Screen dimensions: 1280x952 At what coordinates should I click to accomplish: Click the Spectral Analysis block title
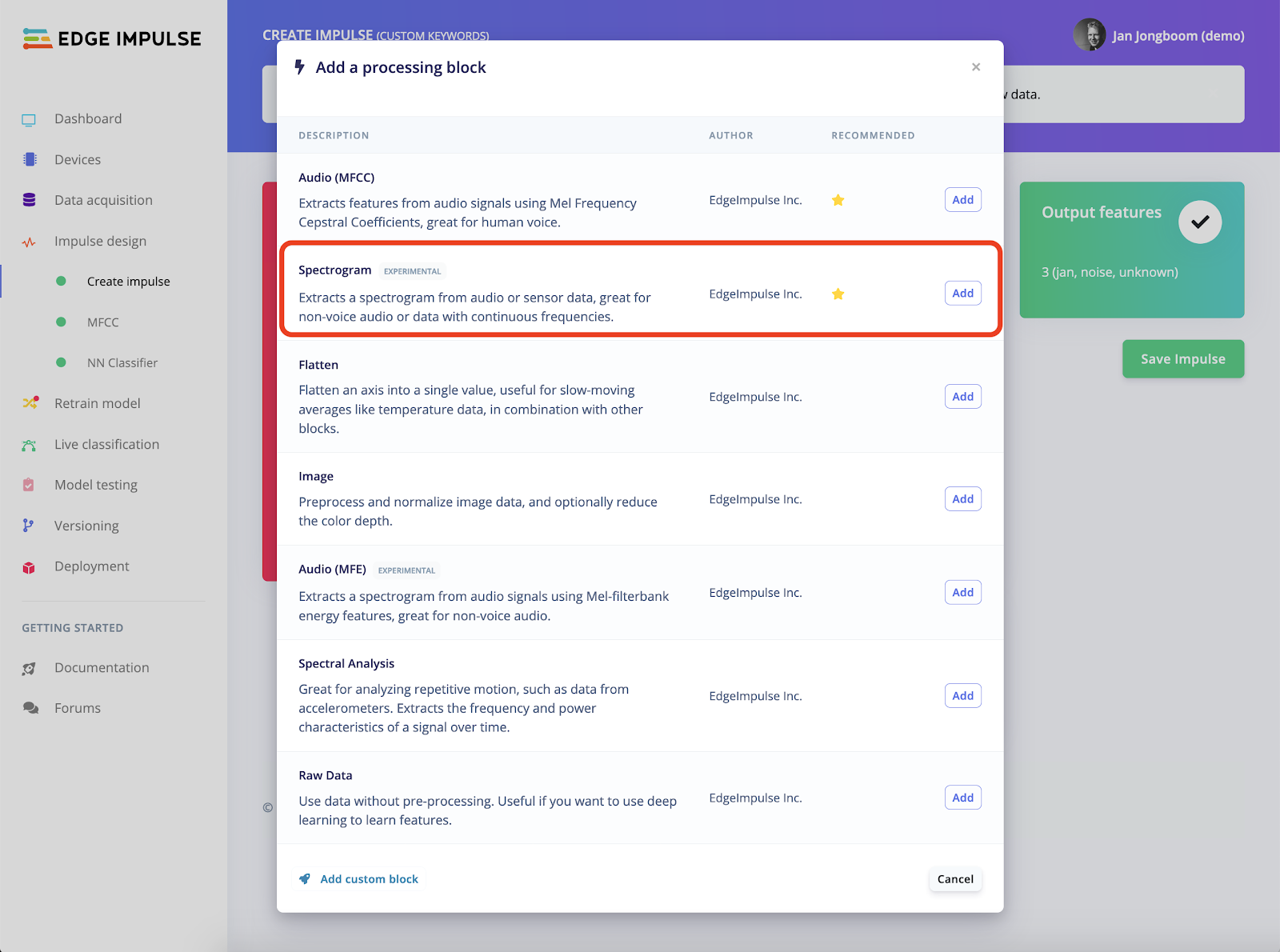tap(346, 664)
